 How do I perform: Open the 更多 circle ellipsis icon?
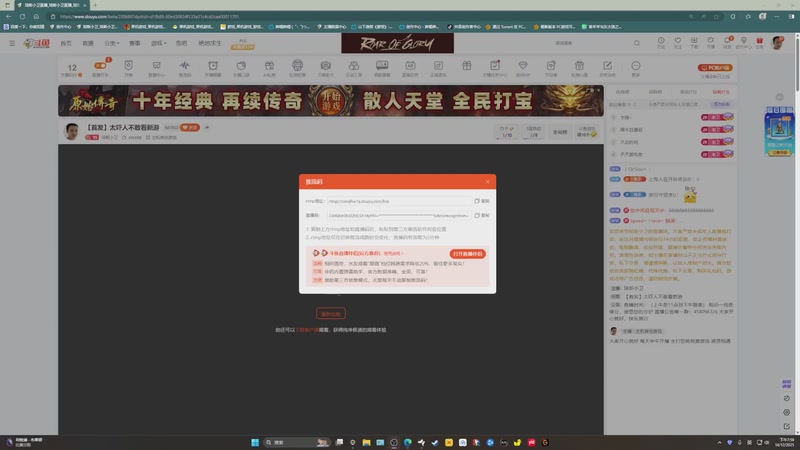(636, 66)
